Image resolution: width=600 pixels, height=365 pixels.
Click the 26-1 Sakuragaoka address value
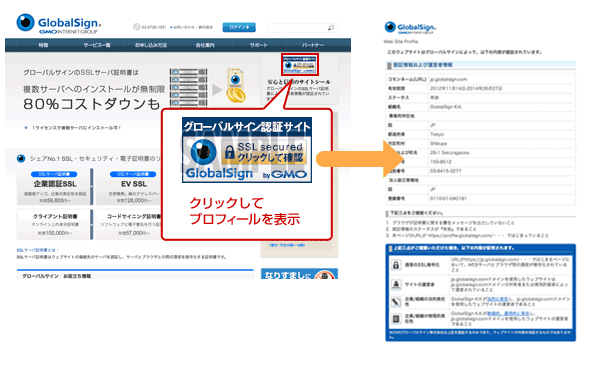[x=449, y=153]
